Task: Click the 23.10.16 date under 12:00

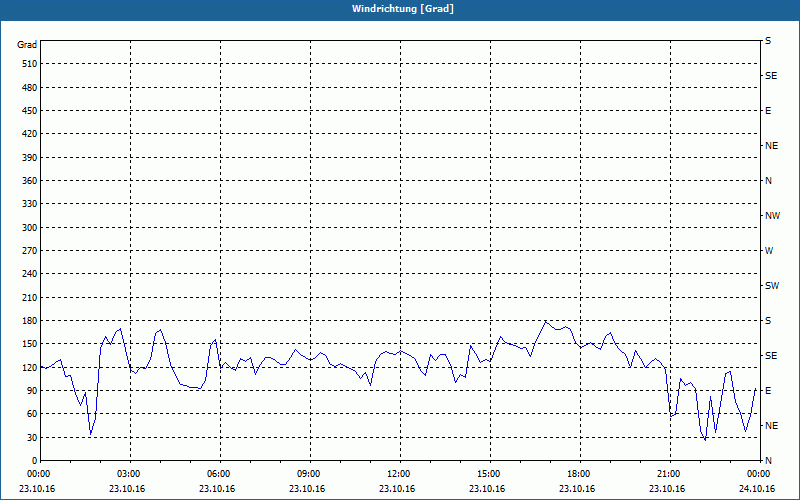Action: click(x=397, y=489)
